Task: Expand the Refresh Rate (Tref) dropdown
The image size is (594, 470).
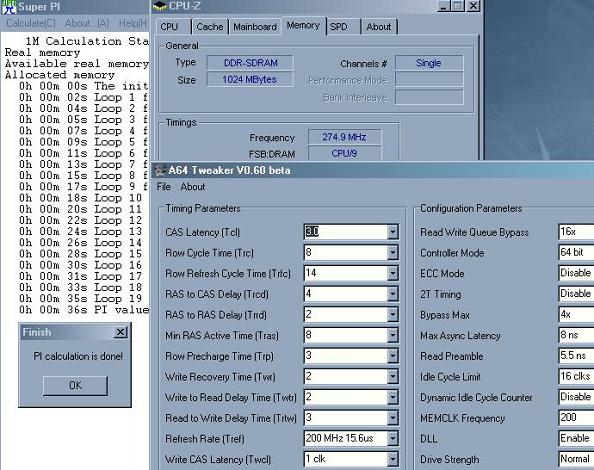Action: coord(392,438)
